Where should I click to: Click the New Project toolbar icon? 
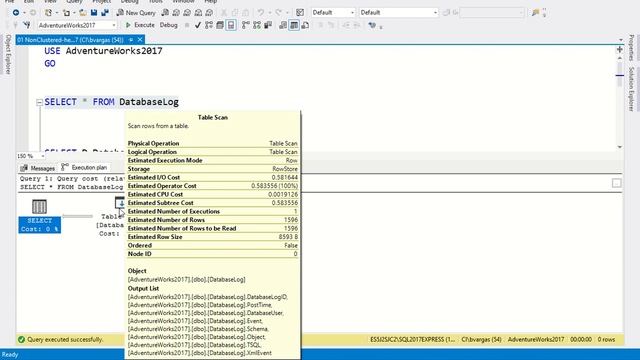click(x=48, y=13)
